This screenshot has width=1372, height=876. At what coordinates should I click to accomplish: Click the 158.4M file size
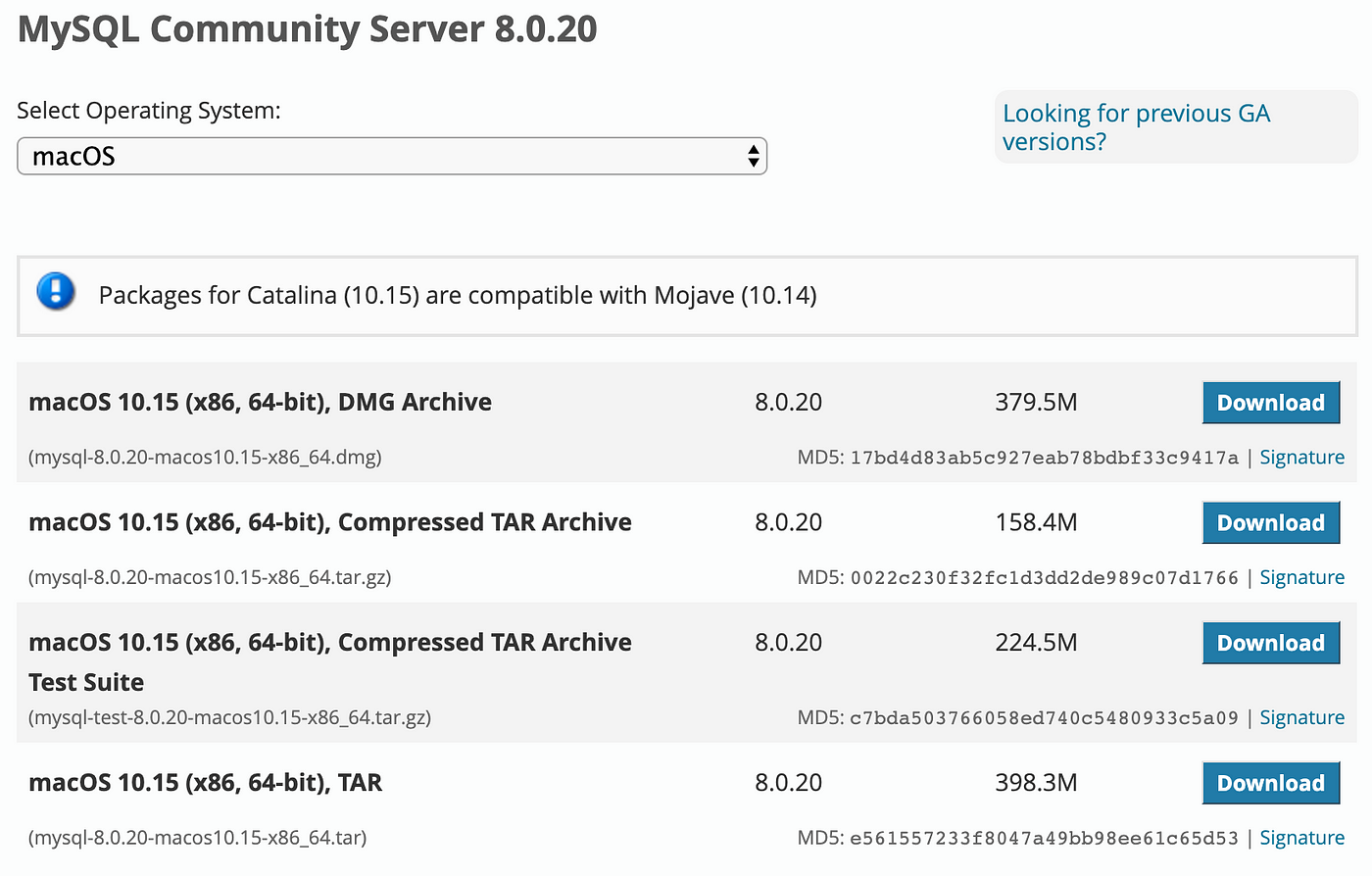pyautogui.click(x=1036, y=523)
